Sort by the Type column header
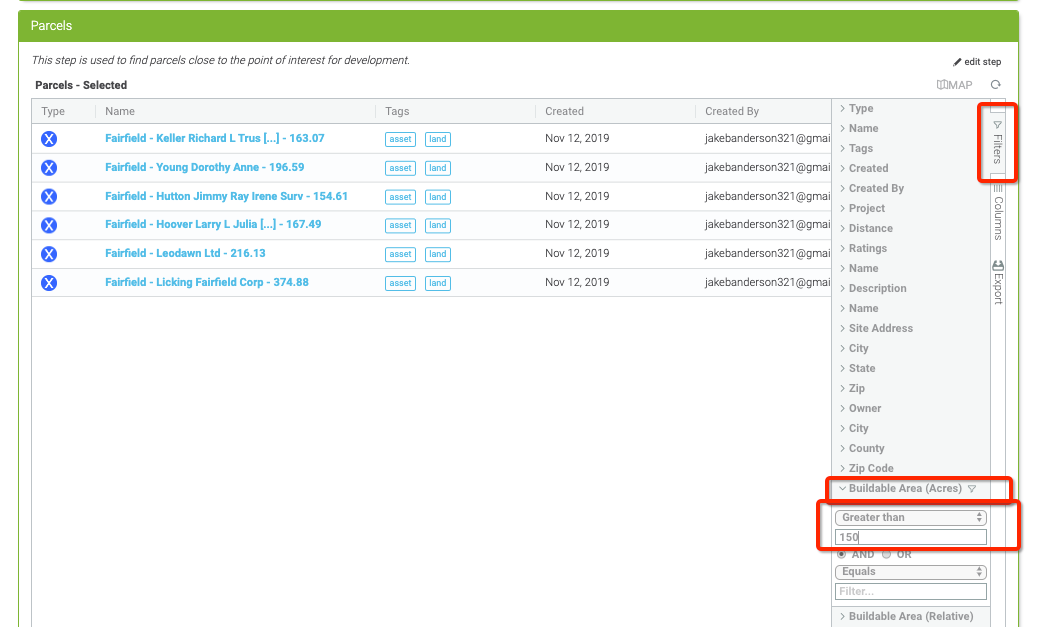 click(x=53, y=111)
